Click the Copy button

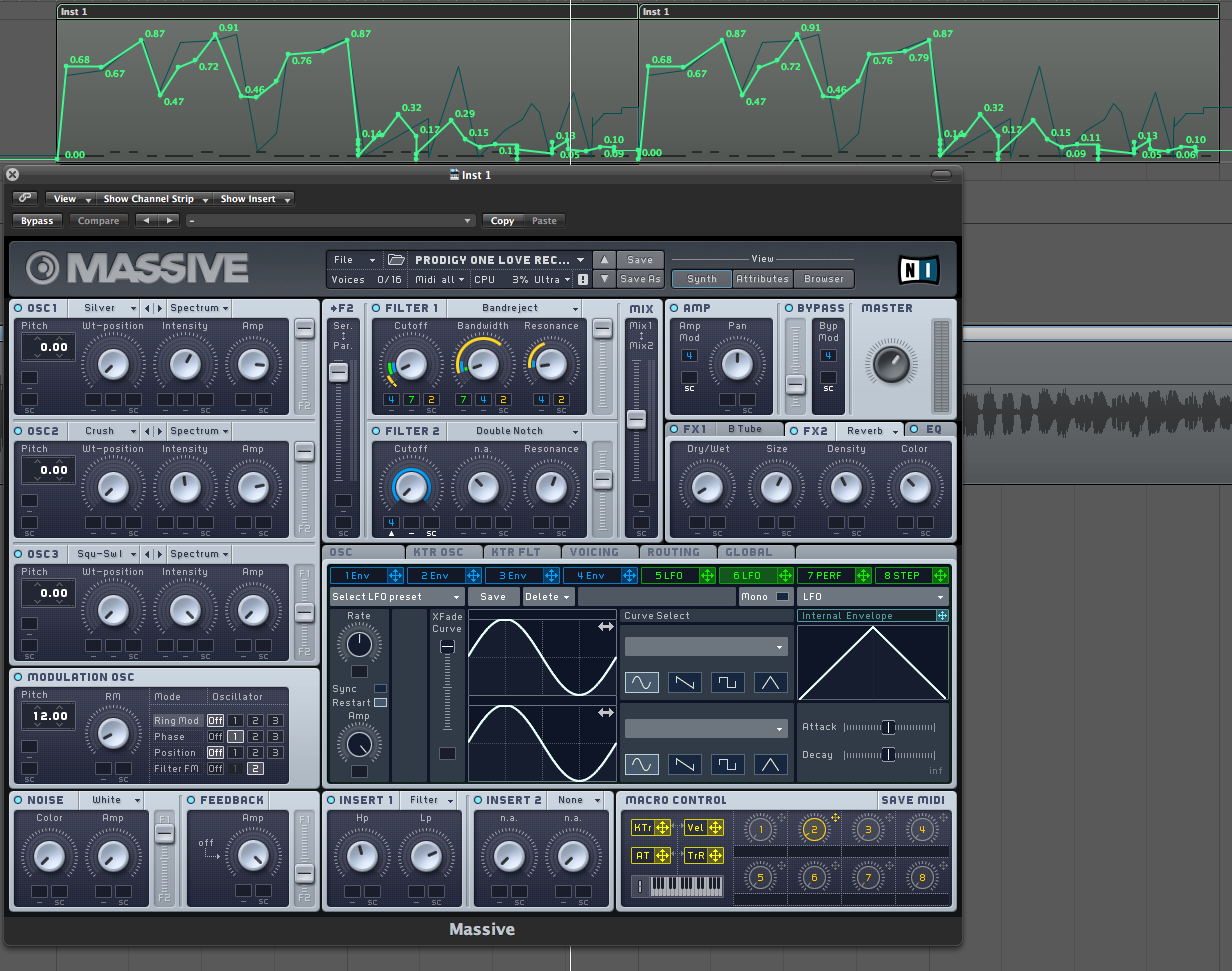(x=502, y=221)
